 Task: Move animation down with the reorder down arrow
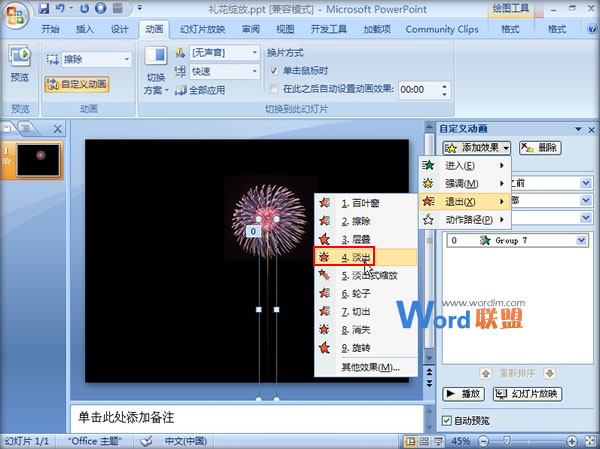550,374
